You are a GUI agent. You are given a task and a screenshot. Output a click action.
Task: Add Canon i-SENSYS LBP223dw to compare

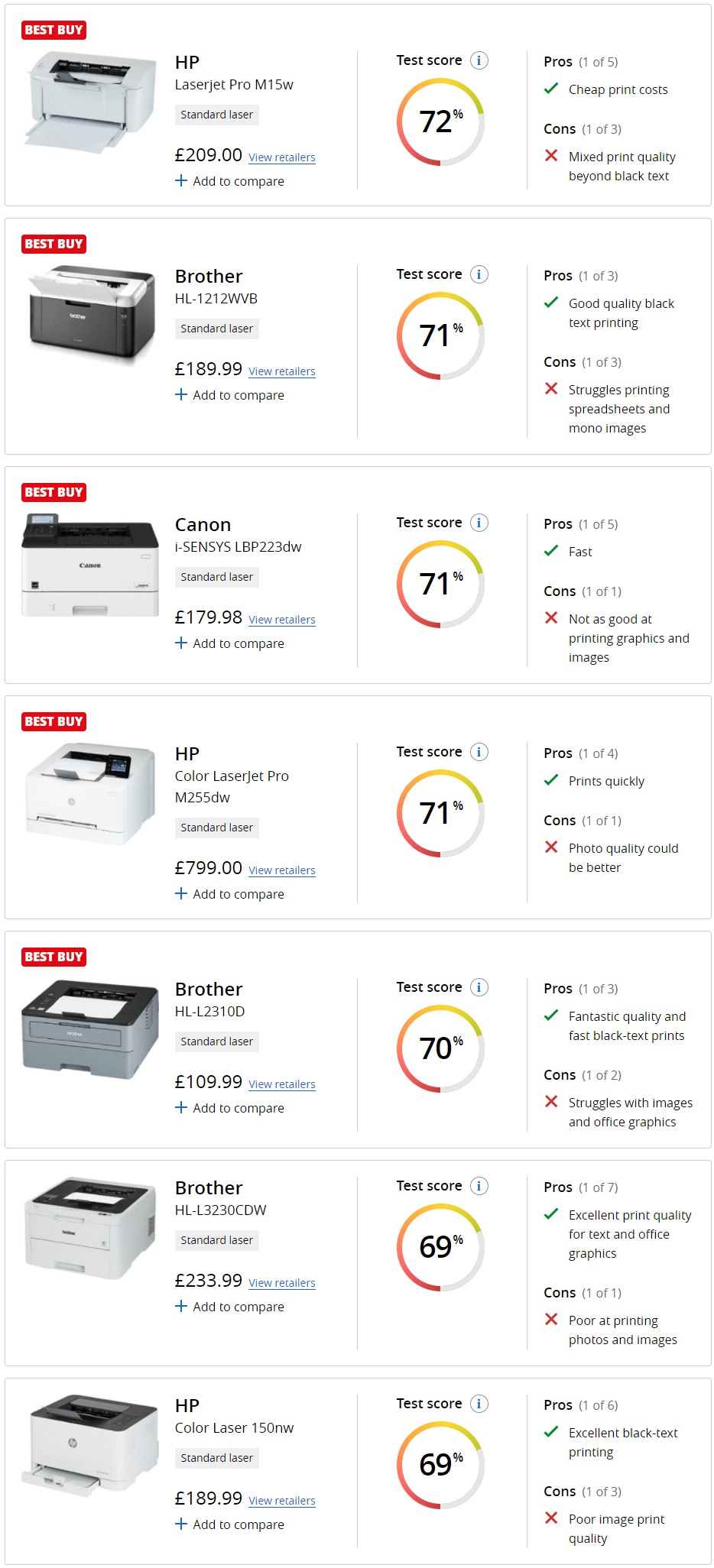[x=229, y=643]
